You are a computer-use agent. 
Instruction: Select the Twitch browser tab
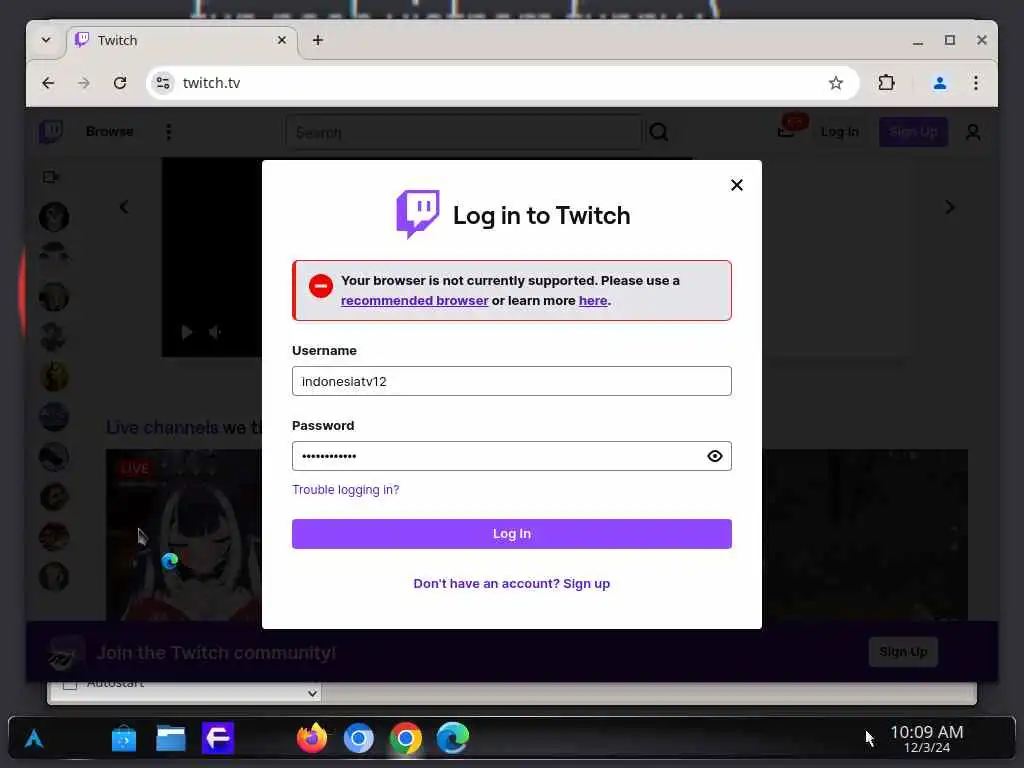click(x=182, y=40)
